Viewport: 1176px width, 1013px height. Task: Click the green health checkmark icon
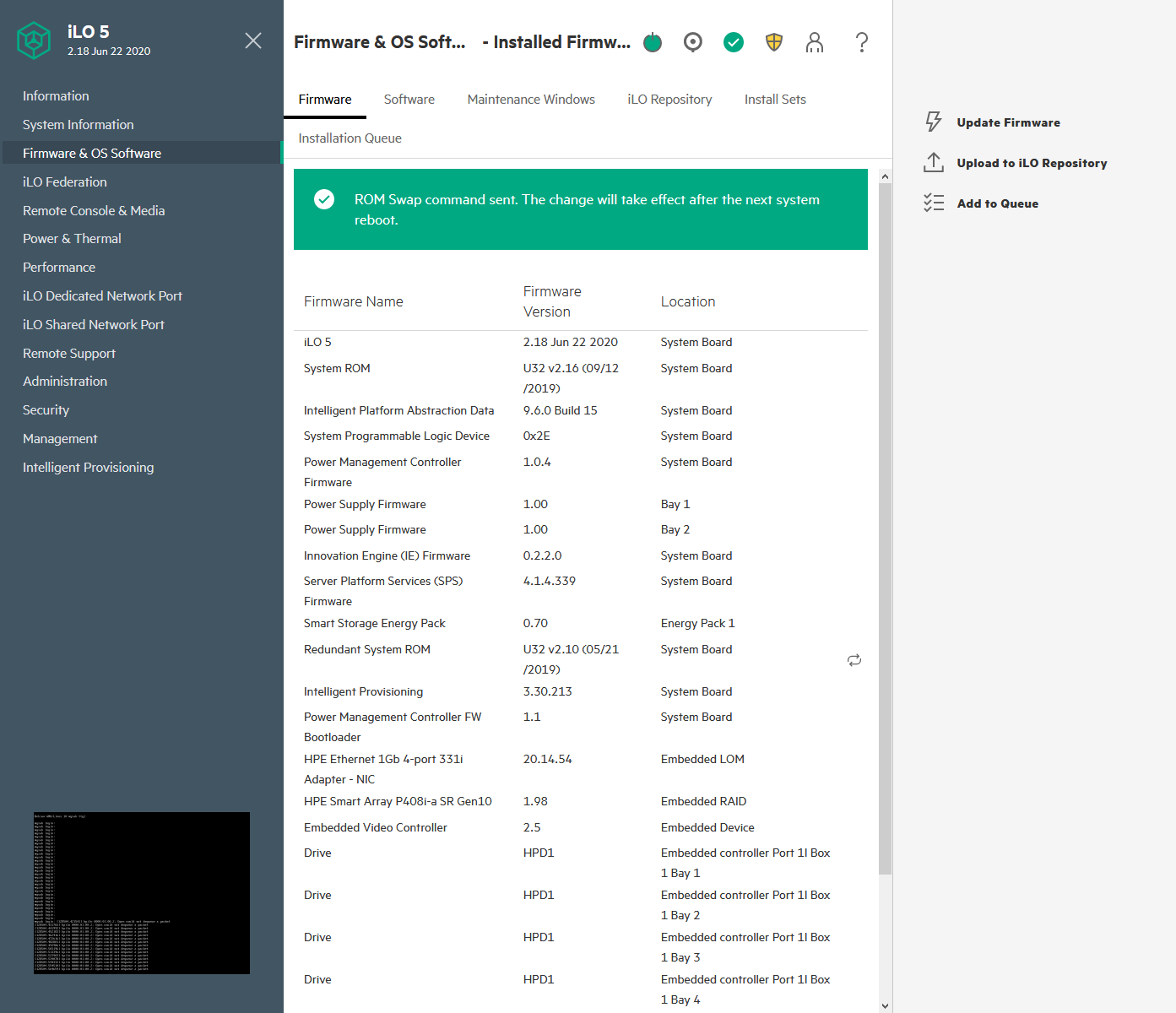pos(734,42)
